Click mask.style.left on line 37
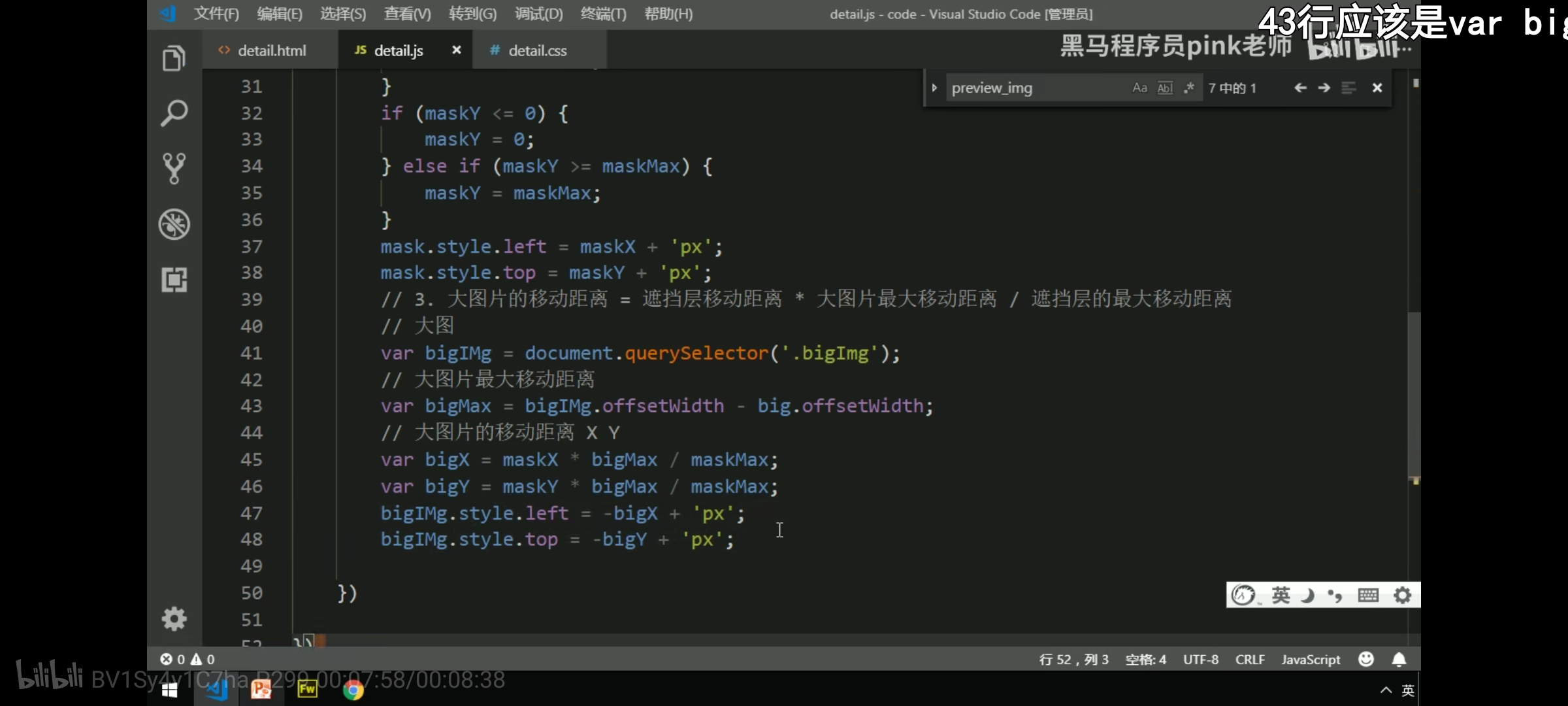 463,246
